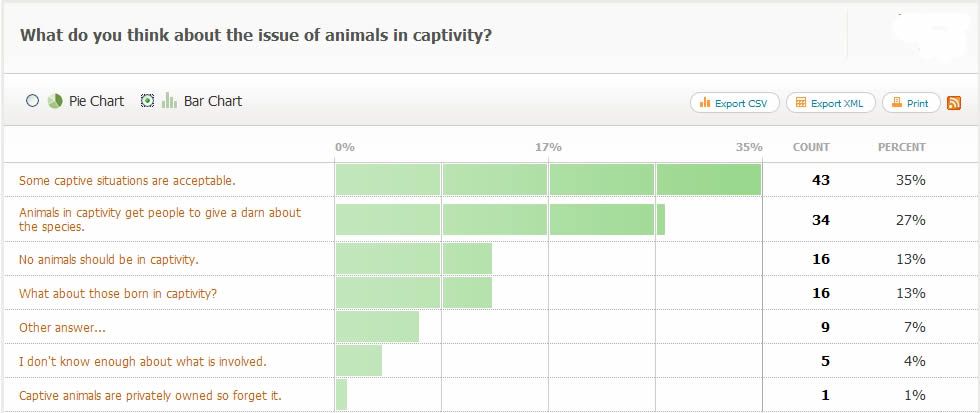Select "What about those born in captivity?" answer
Screen dimensions: 980x413
click(x=119, y=293)
